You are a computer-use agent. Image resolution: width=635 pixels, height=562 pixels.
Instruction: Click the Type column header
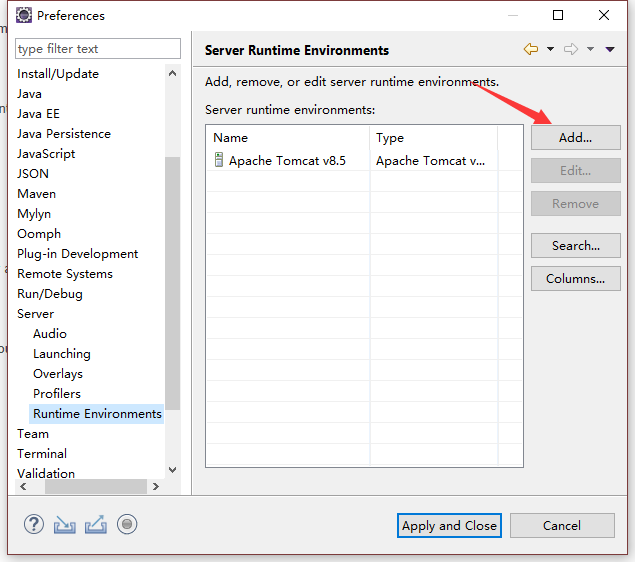pyautogui.click(x=434, y=138)
